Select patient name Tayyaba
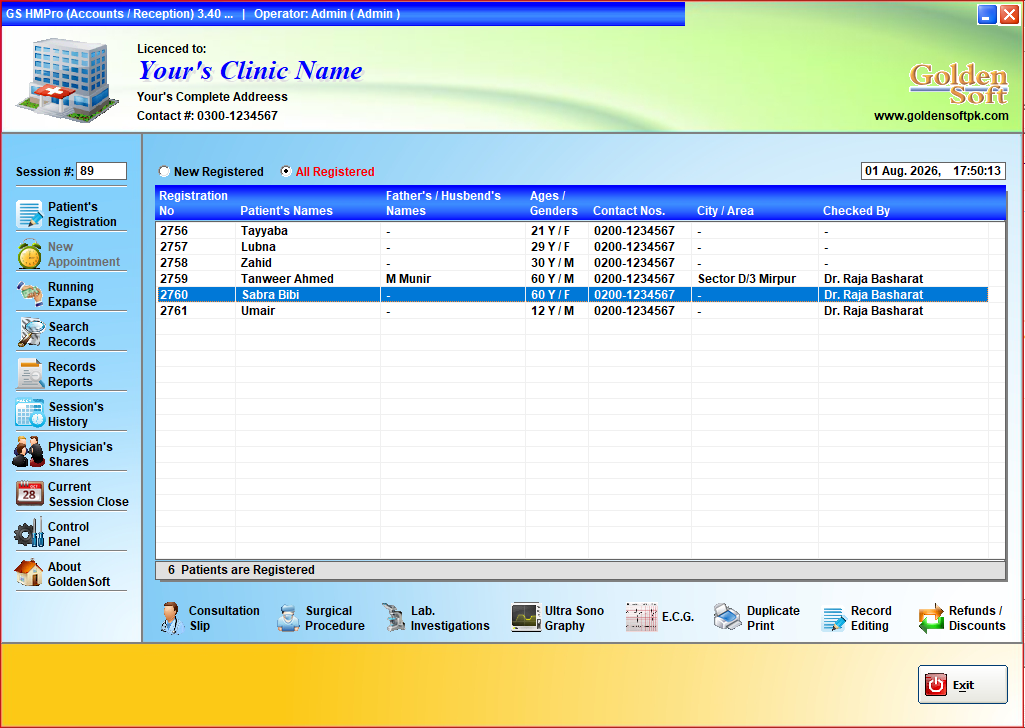The height and width of the screenshot is (728, 1025). 264,231
